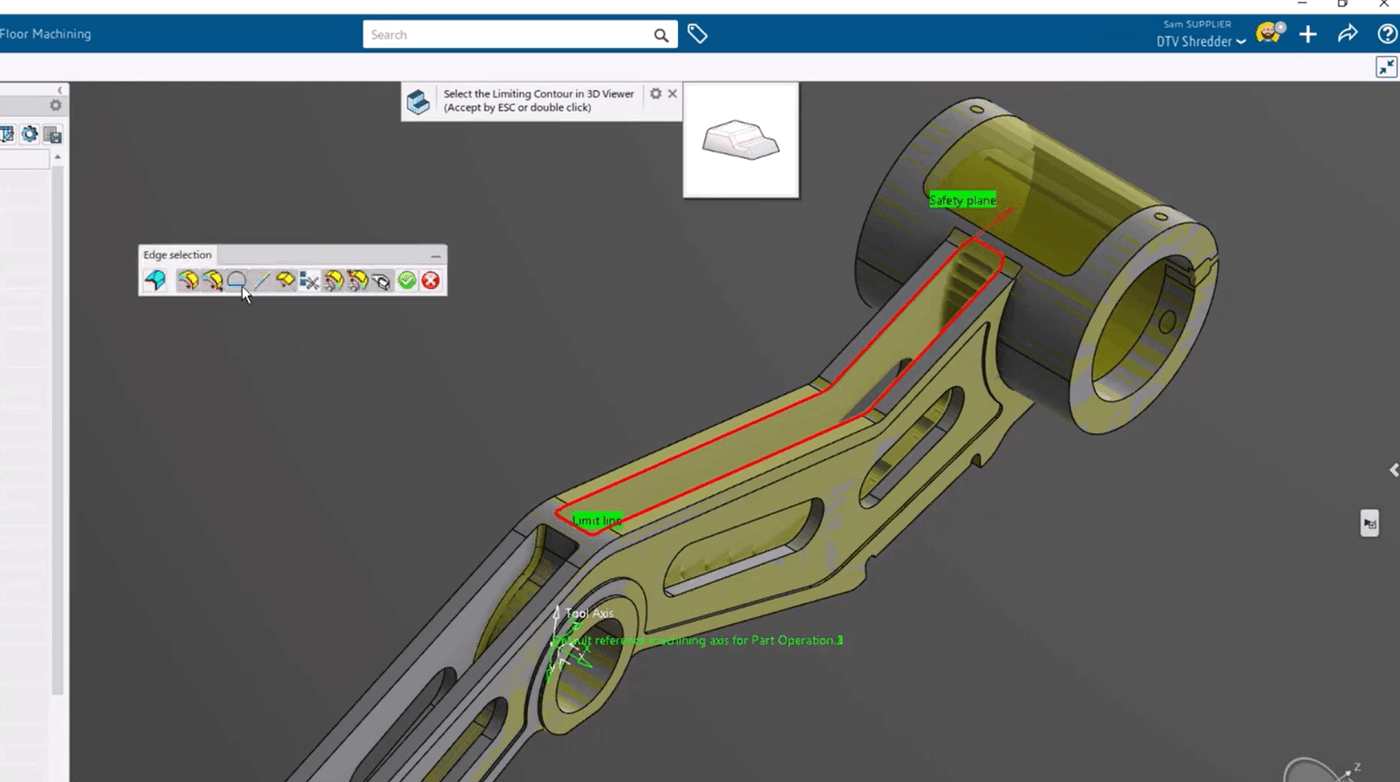Open the settings gear atop the left panel
The width and height of the screenshot is (1400, 782).
pyautogui.click(x=55, y=105)
